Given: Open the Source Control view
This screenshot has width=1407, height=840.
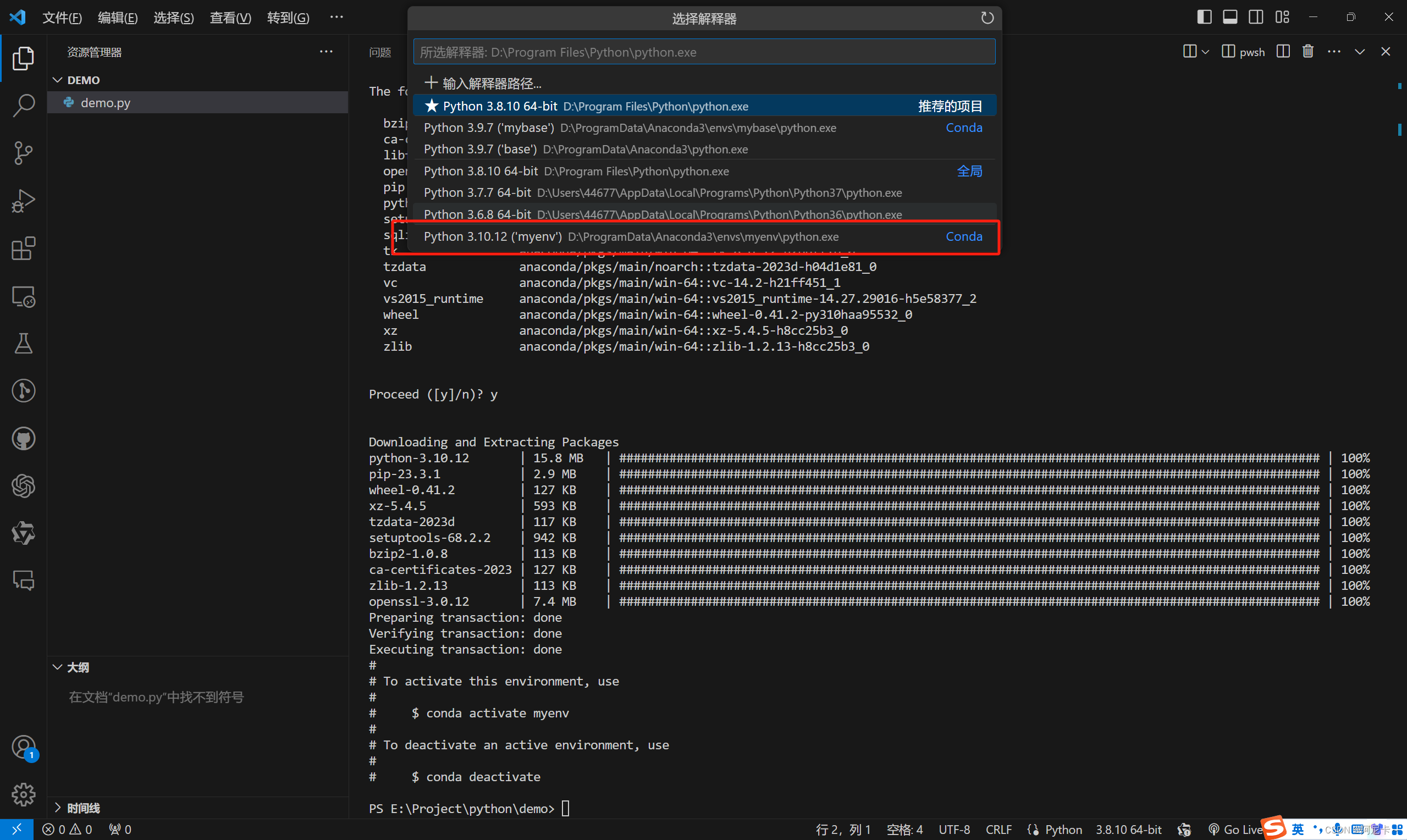Looking at the screenshot, I should click(x=23, y=153).
